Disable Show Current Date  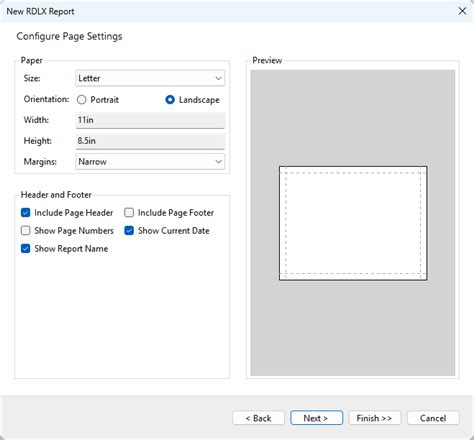pos(129,231)
